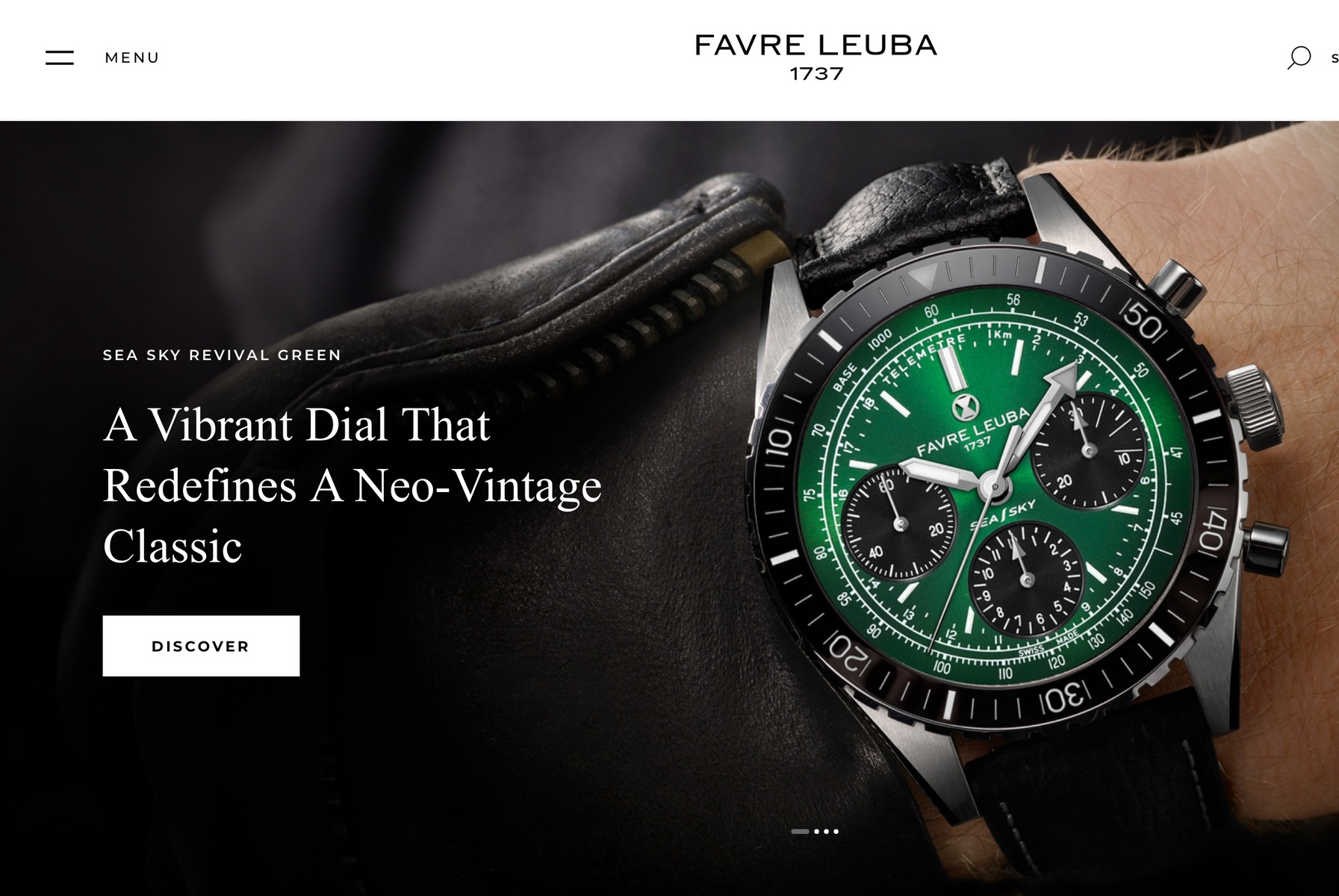Jump to the last carousel slide dot
Viewport: 1339px width, 896px height.
836,831
